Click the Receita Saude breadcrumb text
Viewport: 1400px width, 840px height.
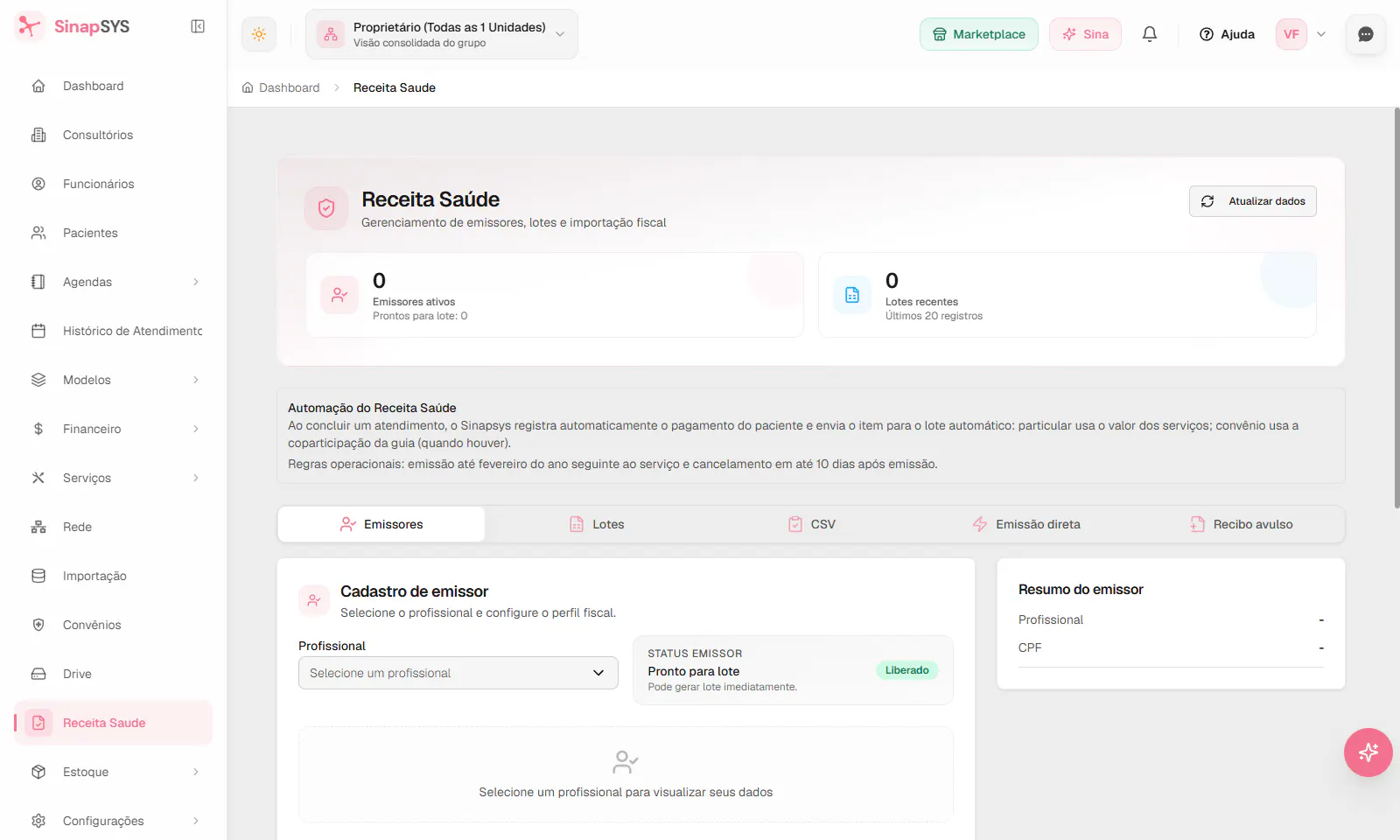395,87
